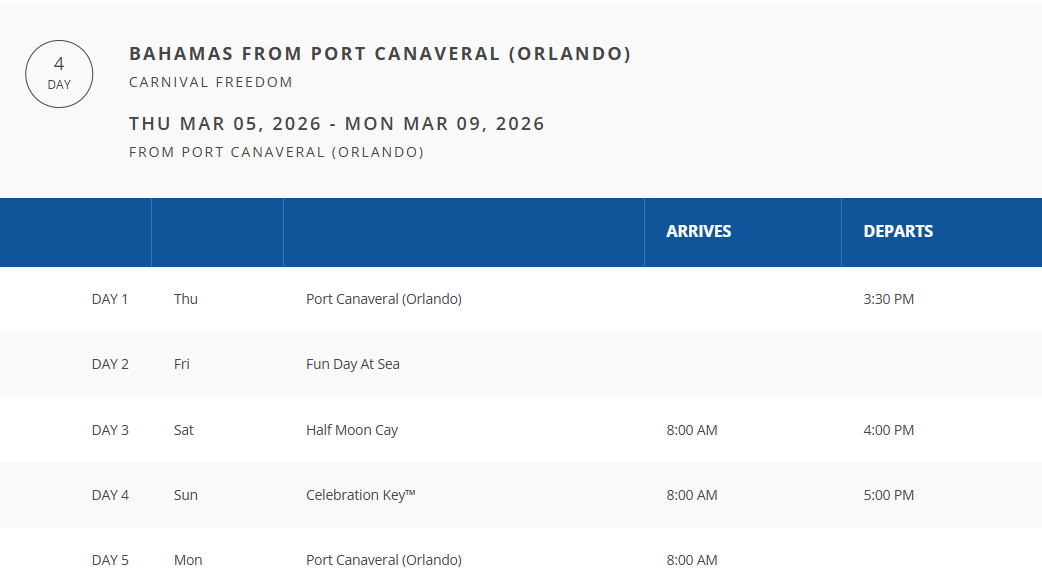
Task: Click the 4 DAY circle badge
Action: click(x=59, y=74)
